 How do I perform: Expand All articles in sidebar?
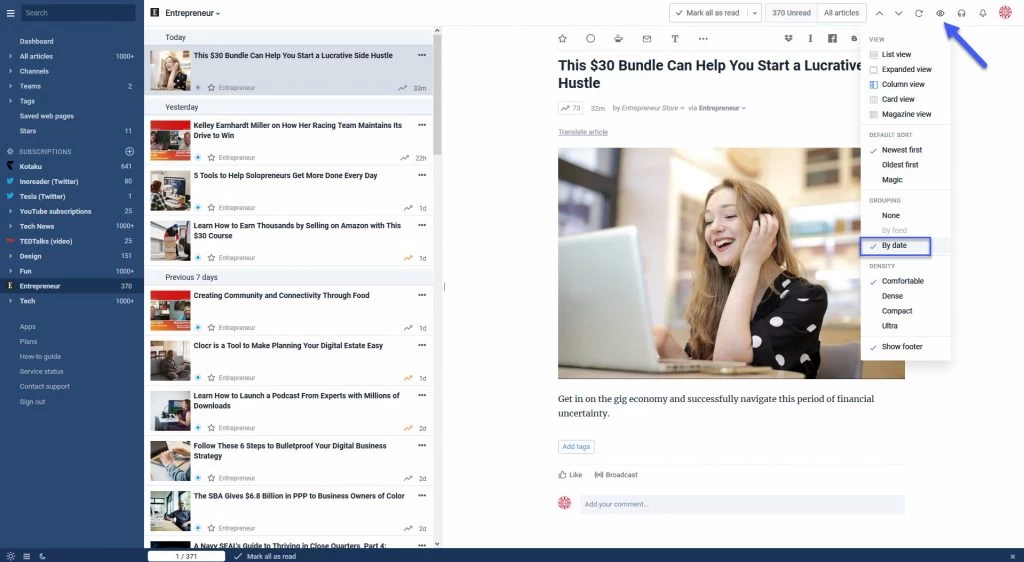pos(10,56)
